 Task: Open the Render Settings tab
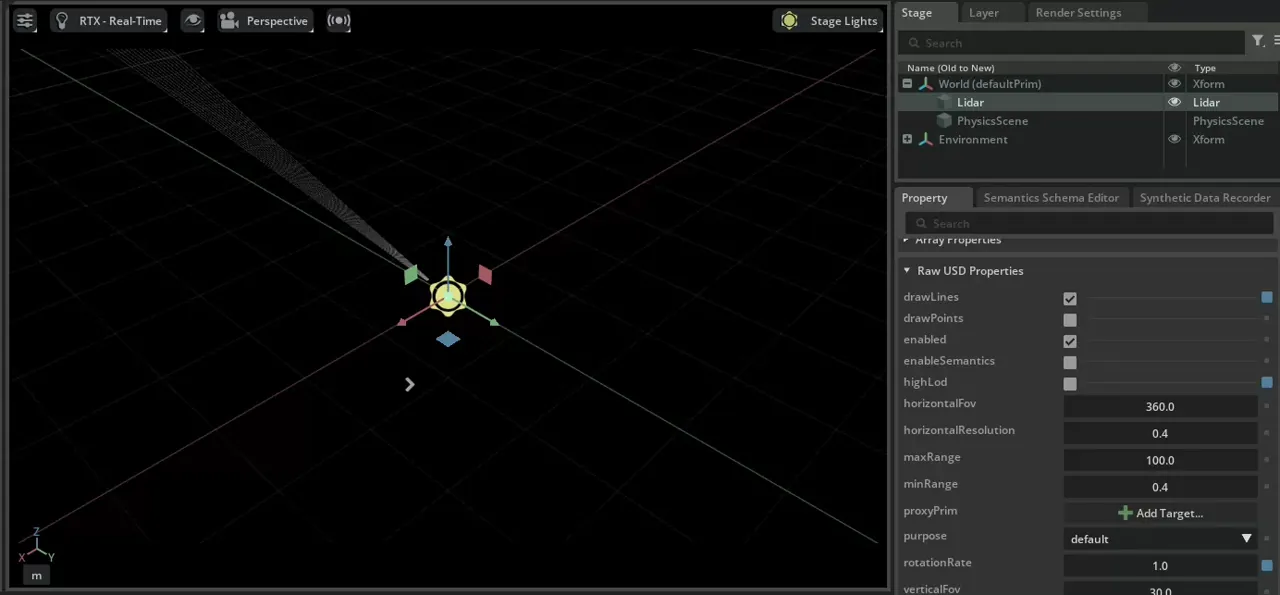pyautogui.click(x=1077, y=13)
